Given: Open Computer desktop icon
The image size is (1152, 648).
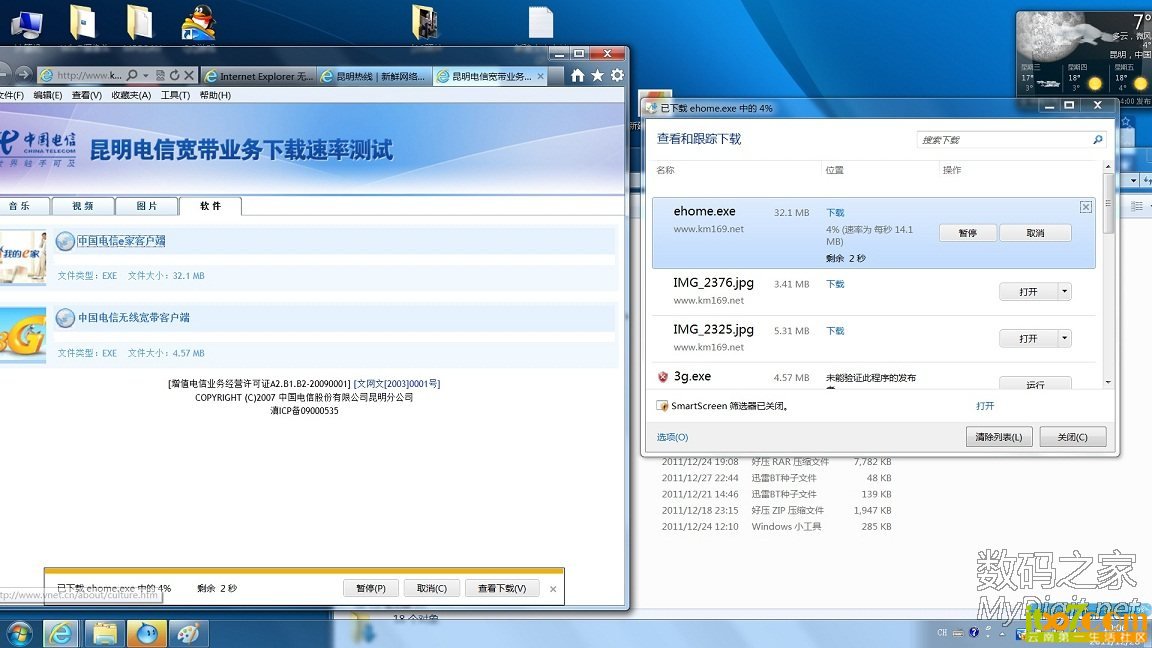Looking at the screenshot, I should point(26,23).
